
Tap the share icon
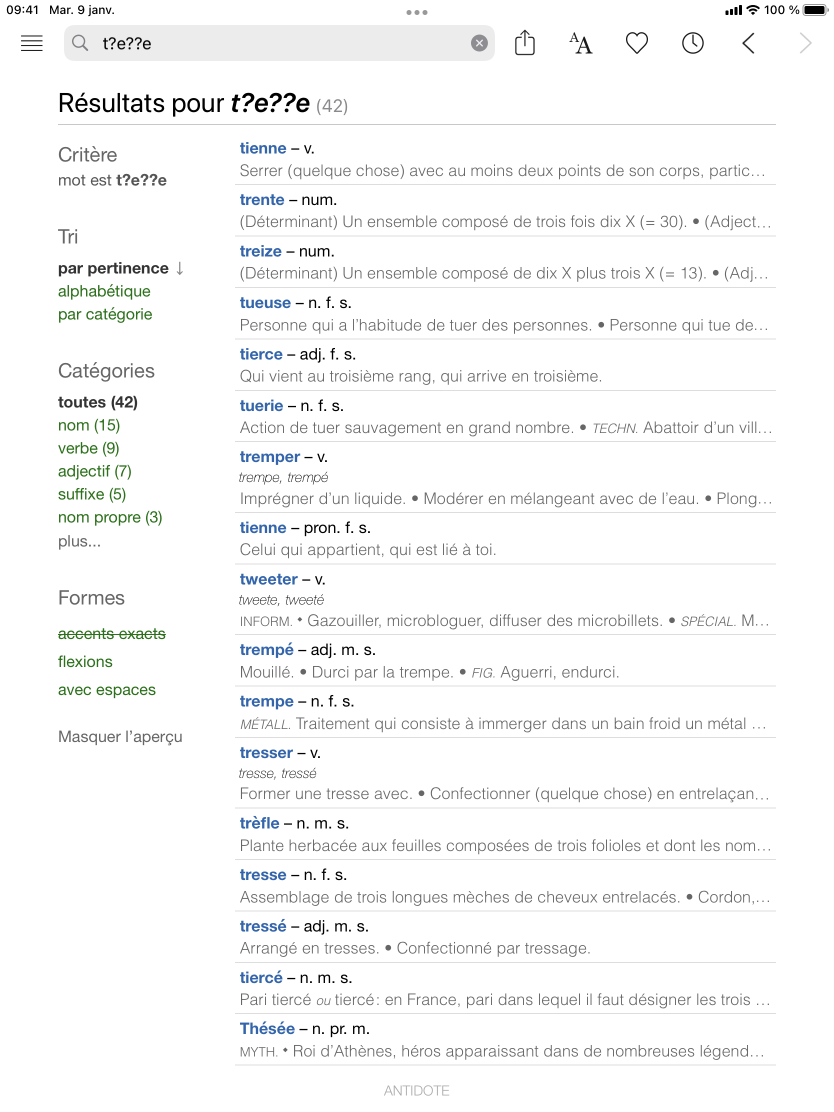click(x=525, y=43)
